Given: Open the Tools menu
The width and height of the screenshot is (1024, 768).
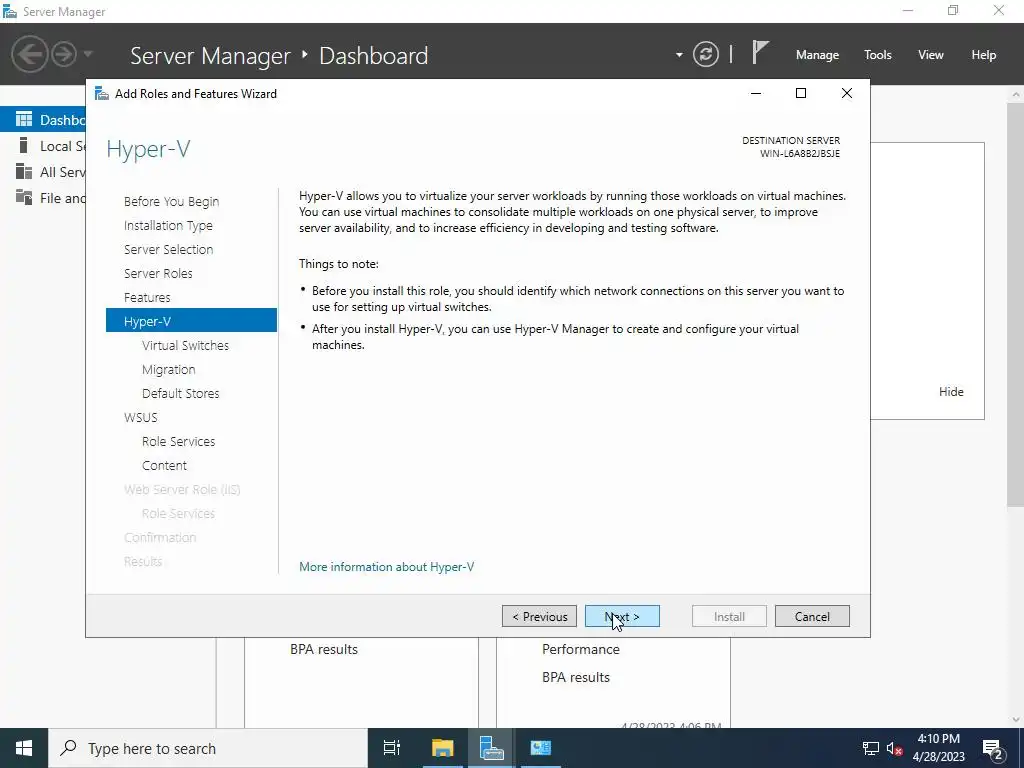Looking at the screenshot, I should tap(877, 55).
